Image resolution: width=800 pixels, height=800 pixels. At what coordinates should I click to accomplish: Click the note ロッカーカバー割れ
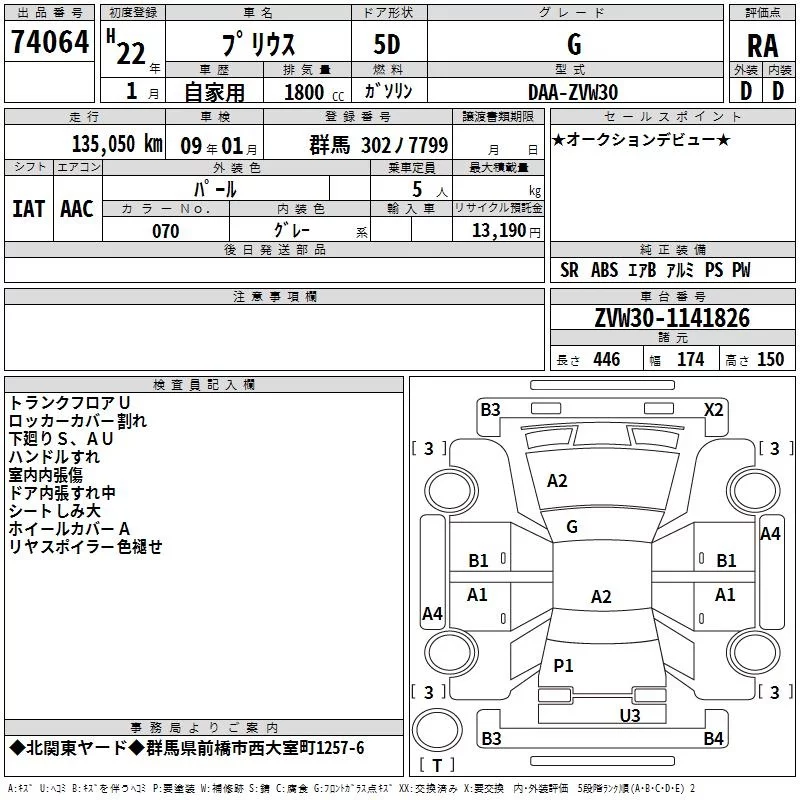click(x=78, y=421)
